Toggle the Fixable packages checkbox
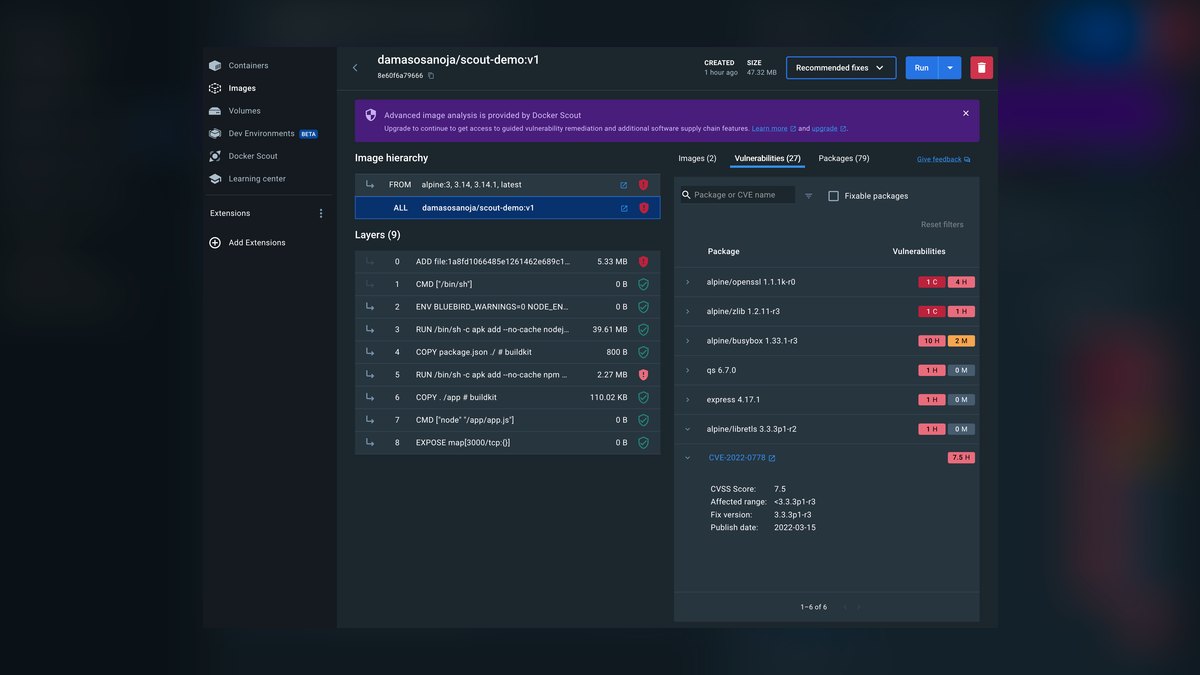 [x=834, y=196]
